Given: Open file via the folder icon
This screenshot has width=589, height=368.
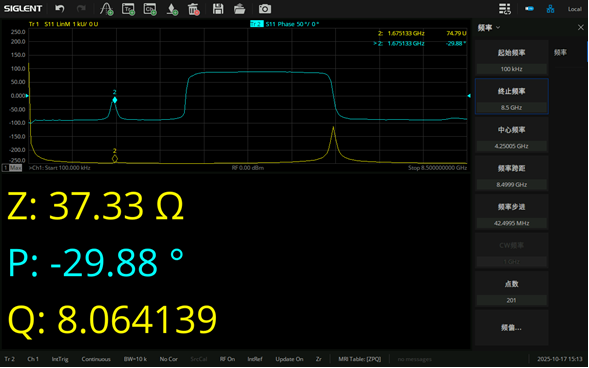Looking at the screenshot, I should tap(239, 9).
